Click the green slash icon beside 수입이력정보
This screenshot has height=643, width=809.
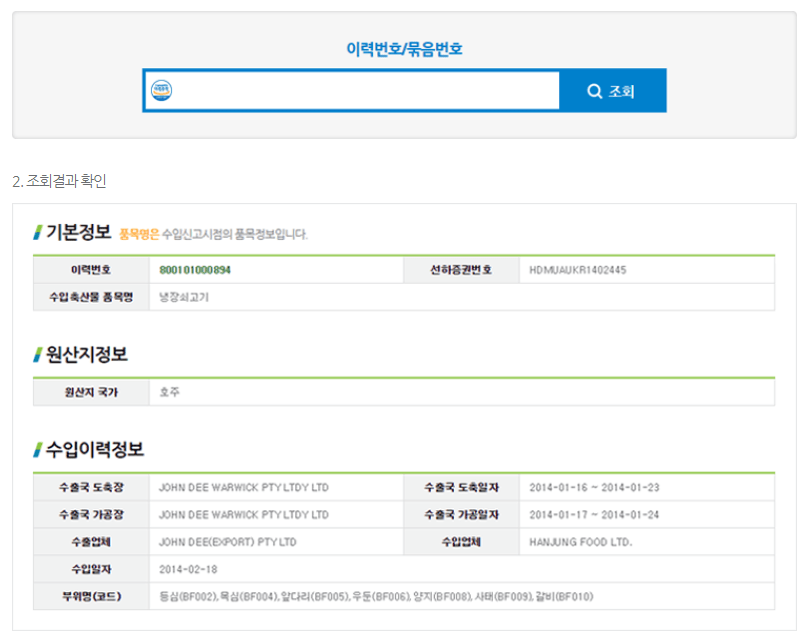point(38,449)
